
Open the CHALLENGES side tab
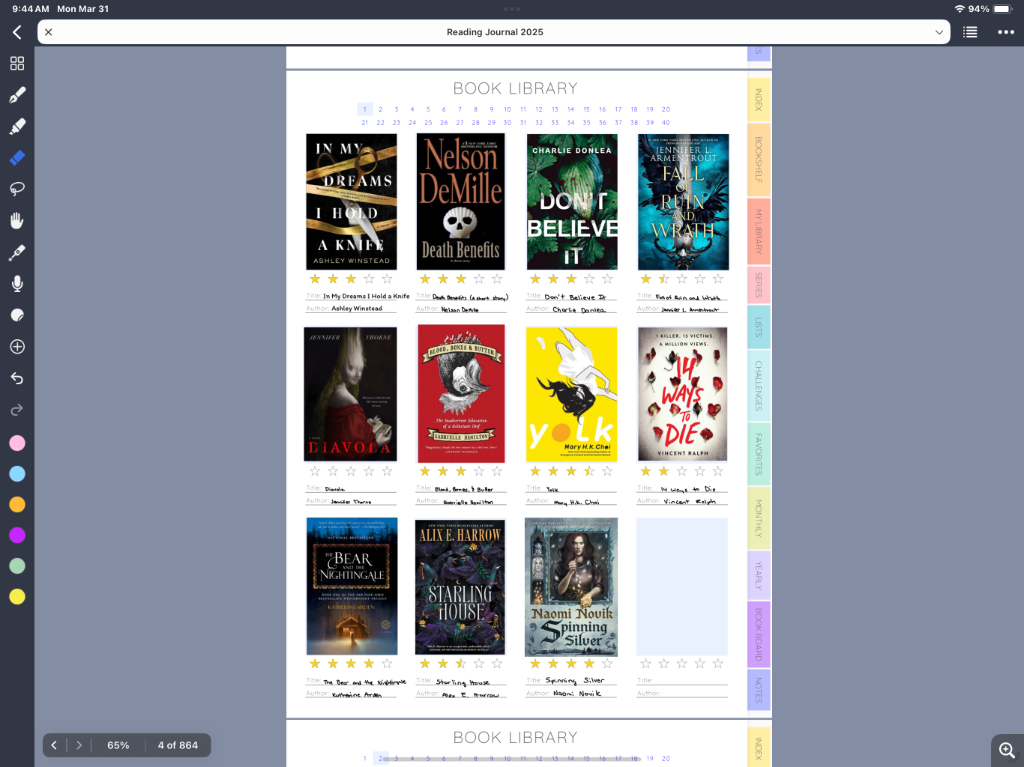(758, 385)
